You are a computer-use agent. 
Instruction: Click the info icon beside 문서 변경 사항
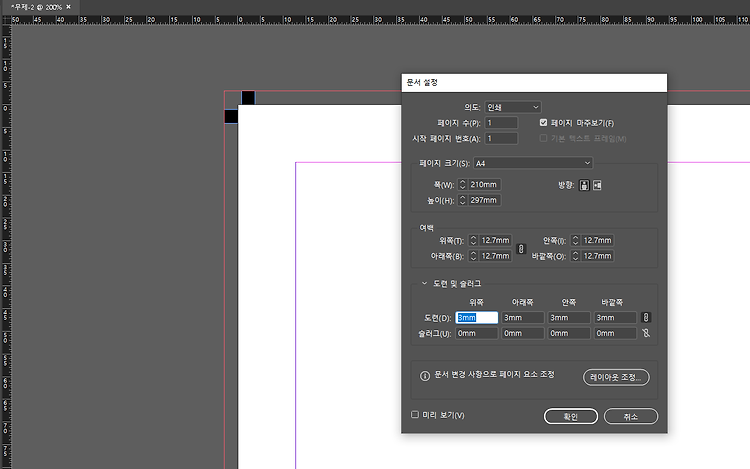coord(425,376)
